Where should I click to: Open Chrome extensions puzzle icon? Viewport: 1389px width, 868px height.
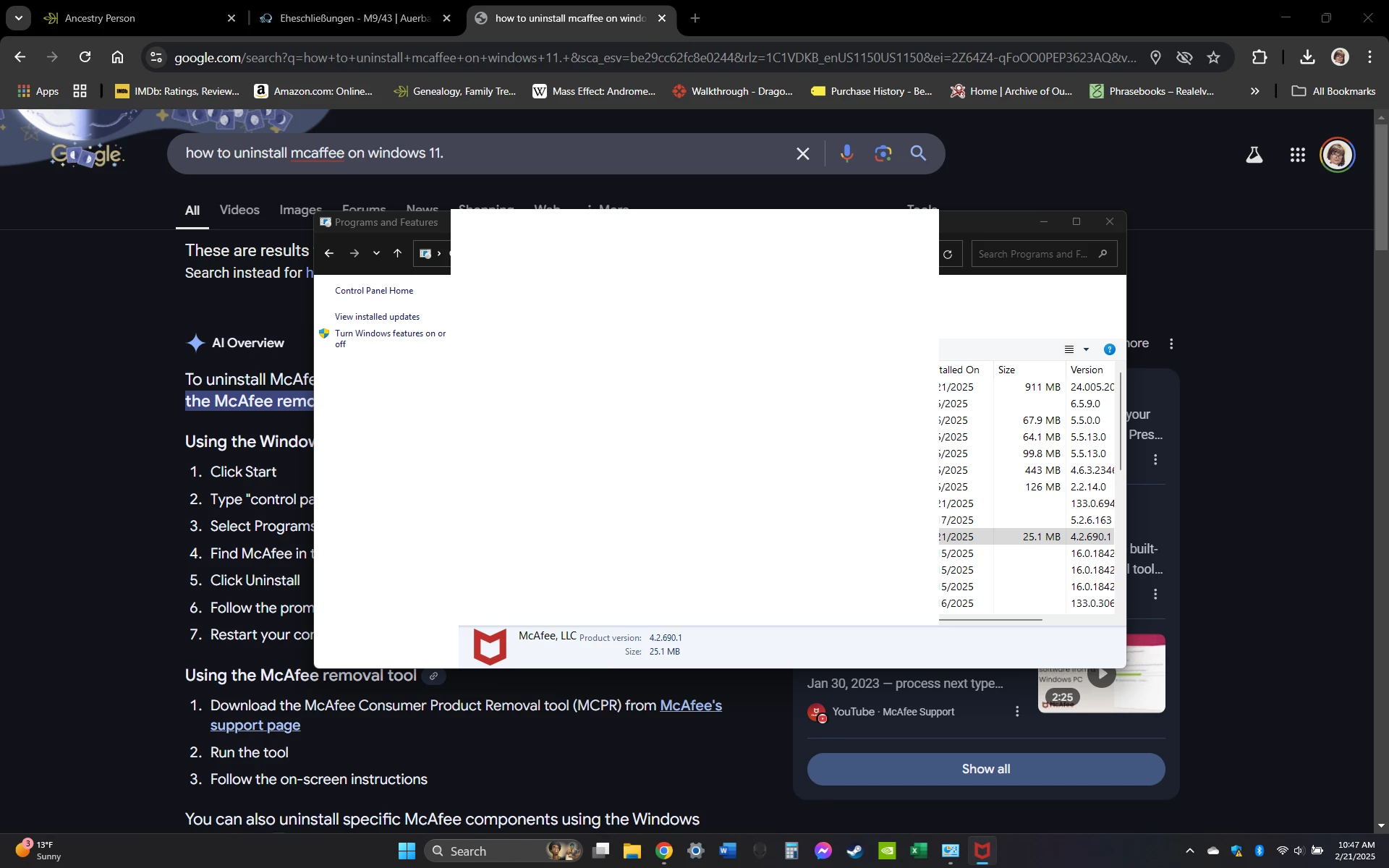[x=1260, y=57]
